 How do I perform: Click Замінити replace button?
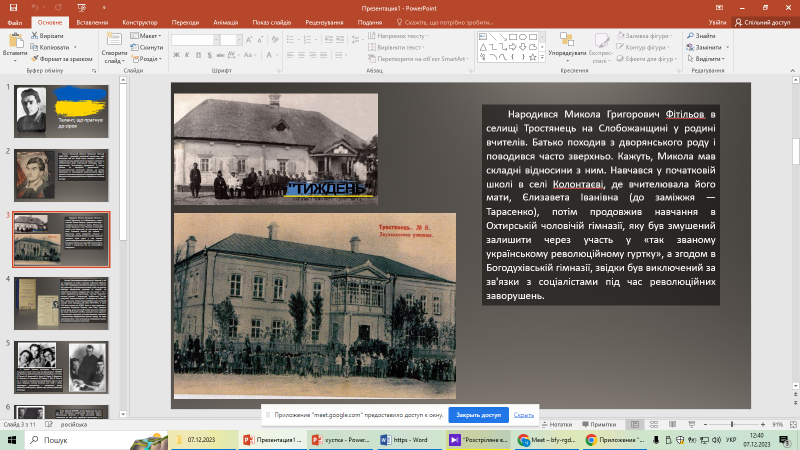click(x=708, y=47)
